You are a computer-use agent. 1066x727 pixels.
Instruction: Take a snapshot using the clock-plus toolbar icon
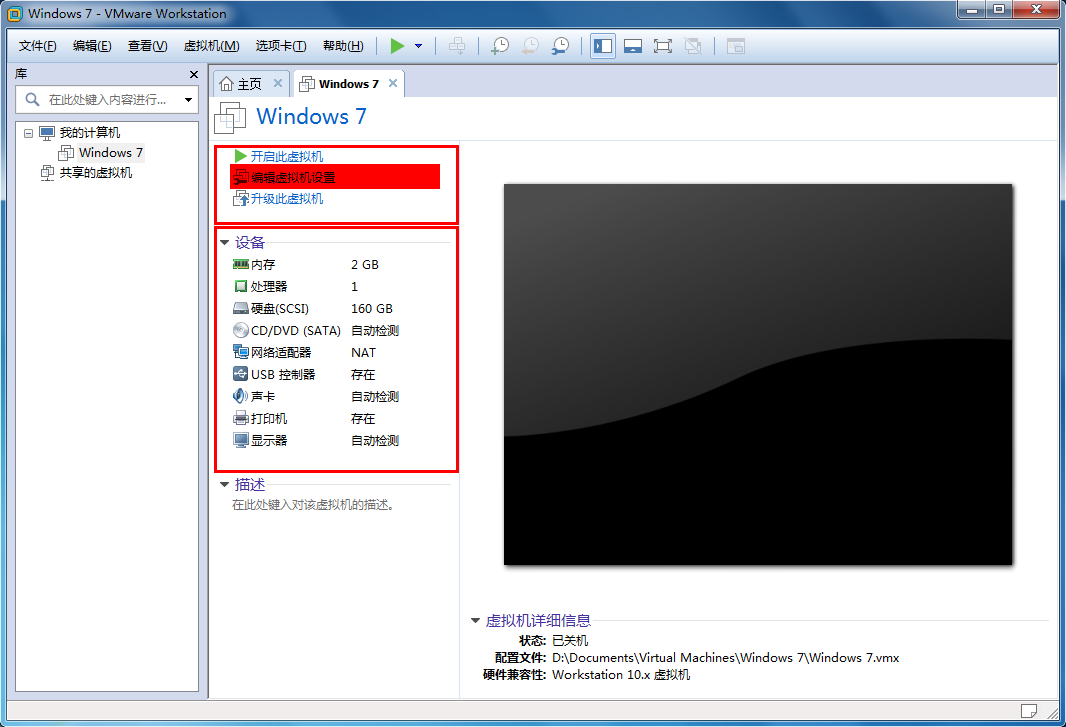click(x=500, y=46)
